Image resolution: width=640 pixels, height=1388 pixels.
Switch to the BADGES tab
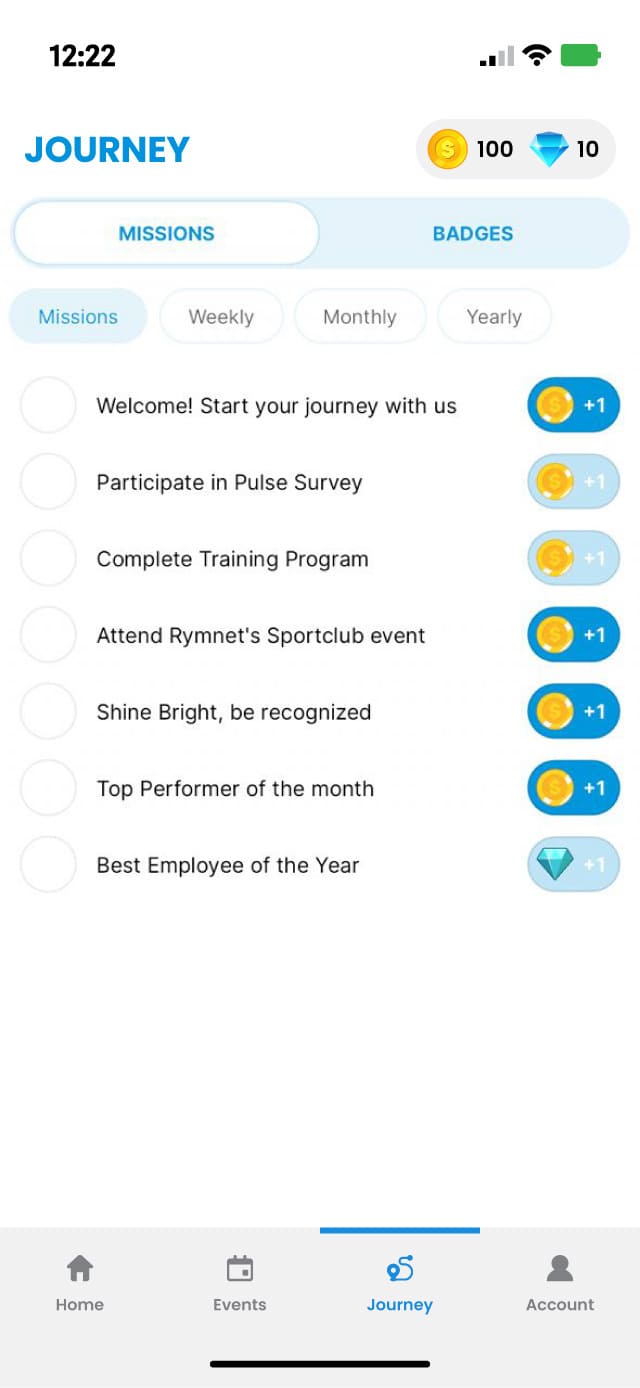pos(473,234)
